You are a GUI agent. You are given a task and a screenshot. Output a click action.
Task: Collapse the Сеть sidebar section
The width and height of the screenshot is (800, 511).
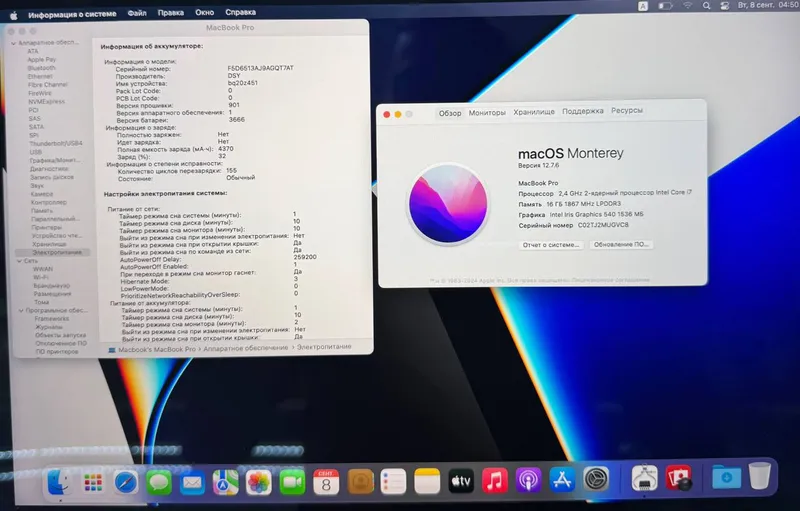point(19,261)
